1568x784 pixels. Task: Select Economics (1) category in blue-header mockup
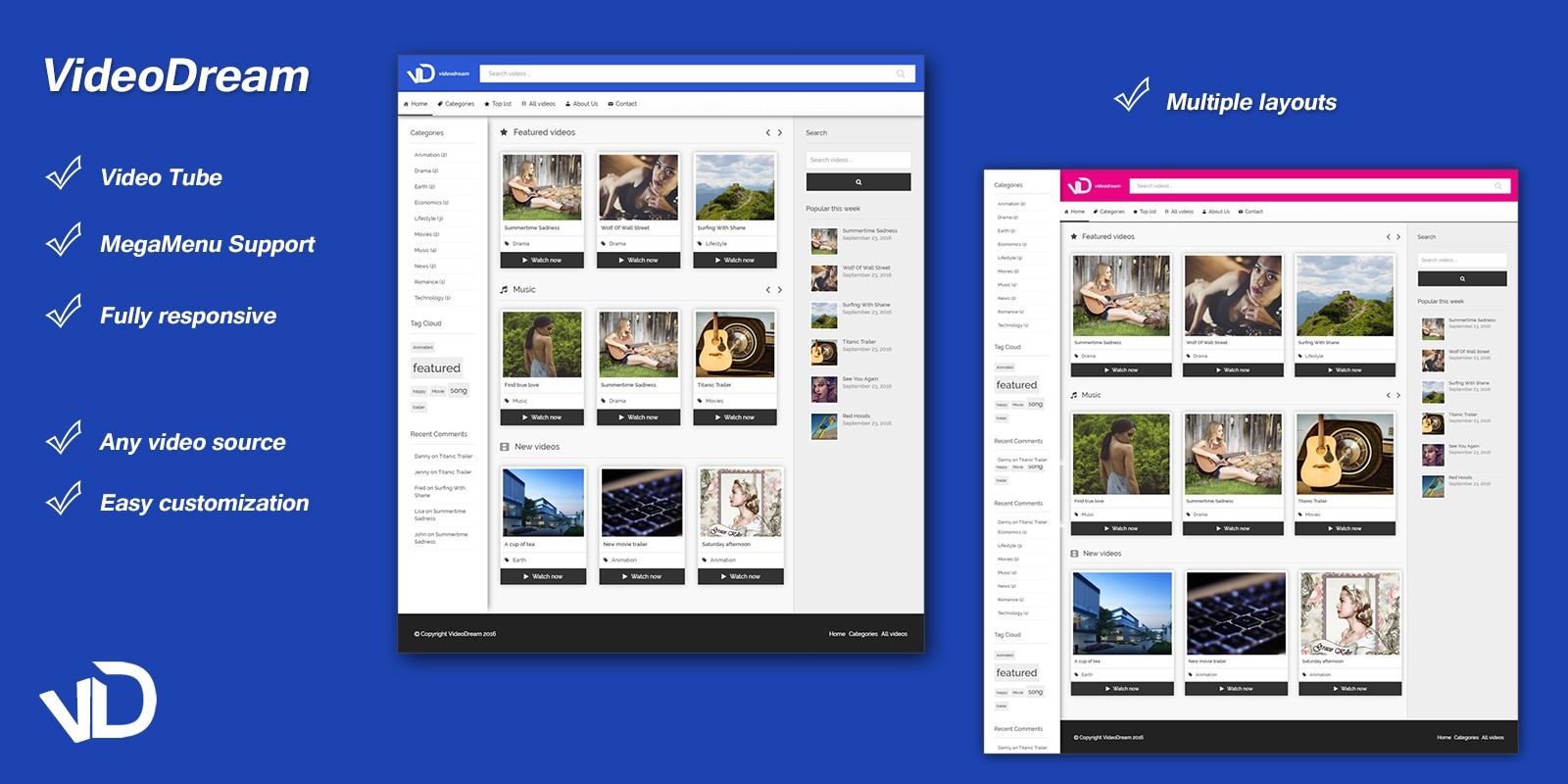431,203
